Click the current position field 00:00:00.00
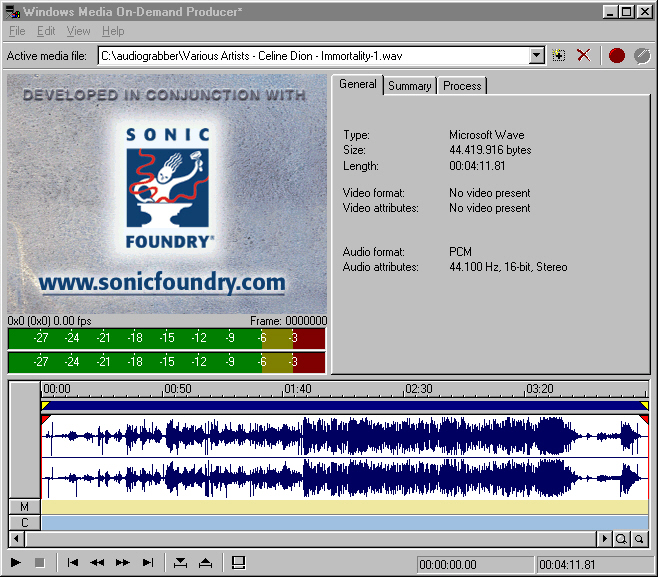This screenshot has height=577, width=658. [x=475, y=564]
